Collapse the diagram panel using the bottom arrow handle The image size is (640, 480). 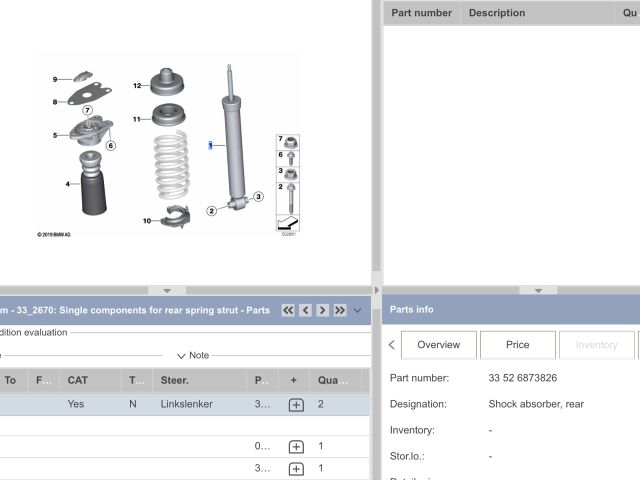pyautogui.click(x=167, y=291)
